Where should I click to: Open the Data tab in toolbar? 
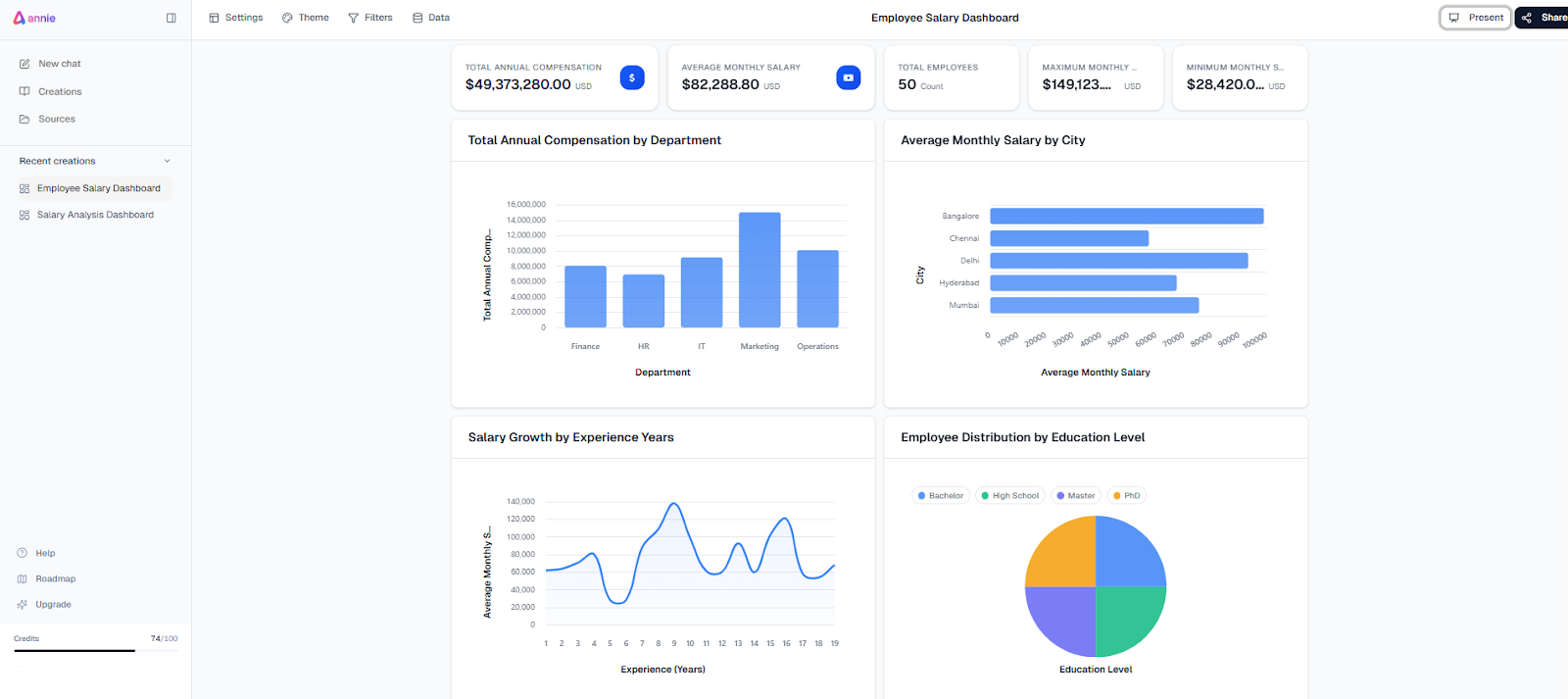click(x=431, y=18)
